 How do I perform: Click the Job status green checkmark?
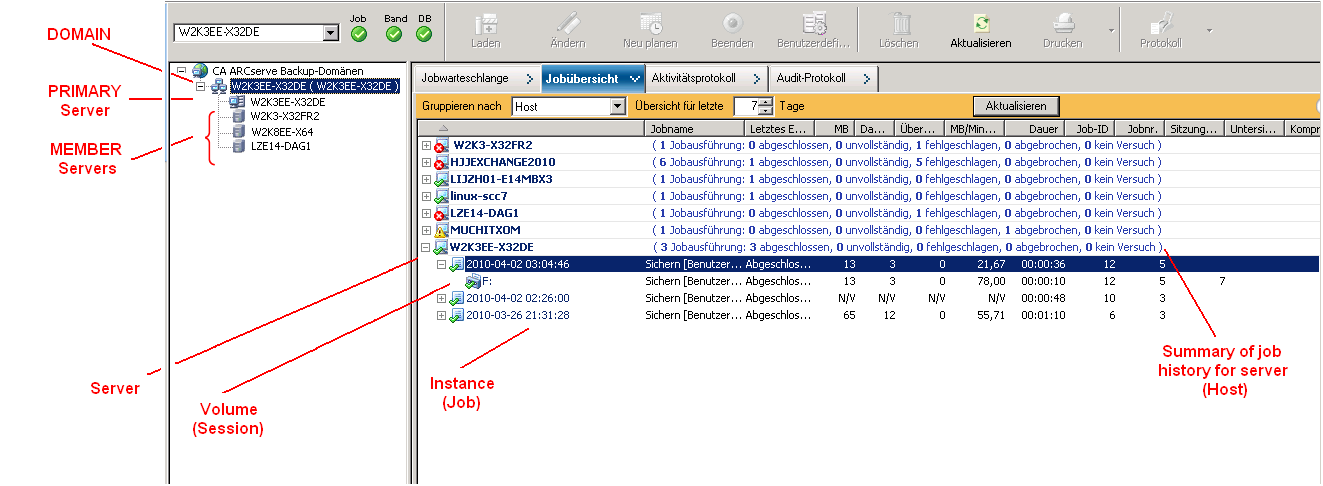click(x=359, y=34)
